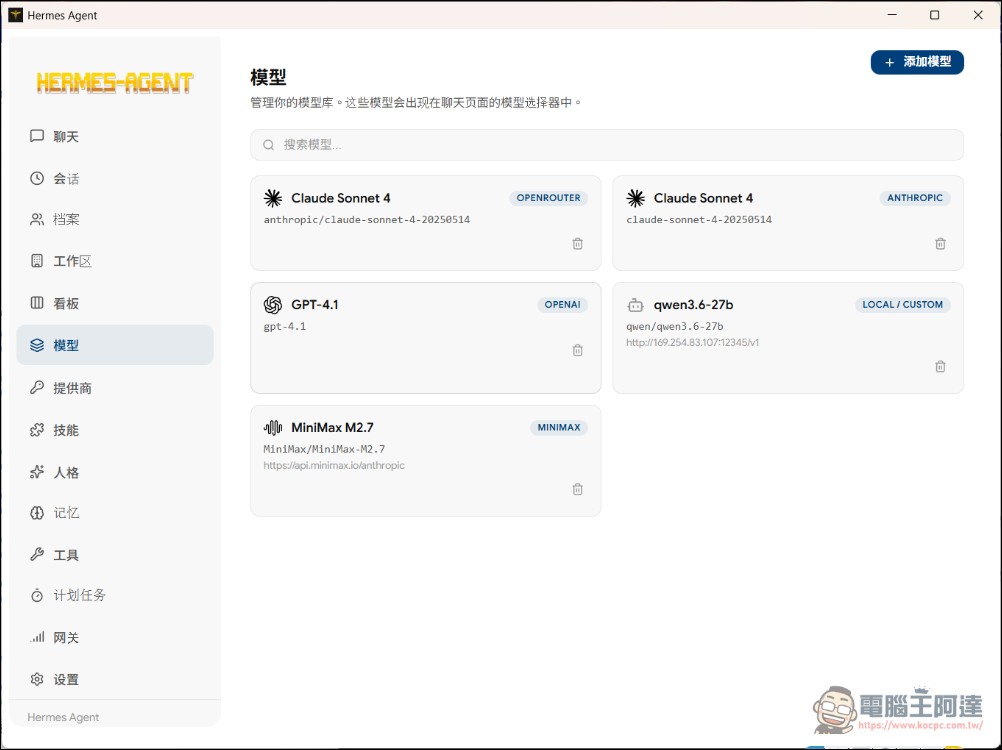Select MiniMax/MiniMax-M2.7 model ID text
This screenshot has height=750, width=1002.
[x=325, y=449]
